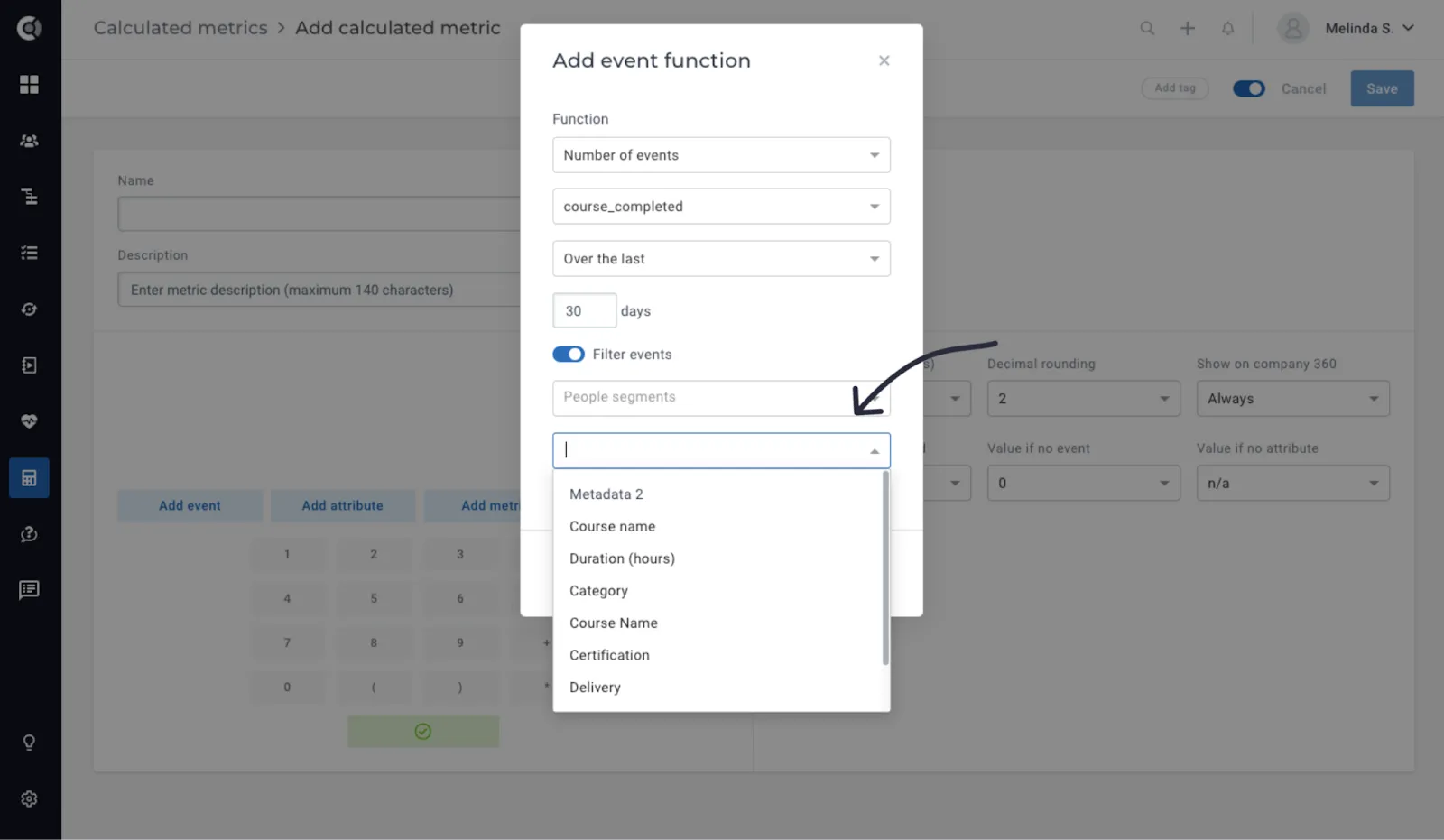Screen dimensions: 1444x840
Task: Select Certification from the list
Action: [718, 655]
